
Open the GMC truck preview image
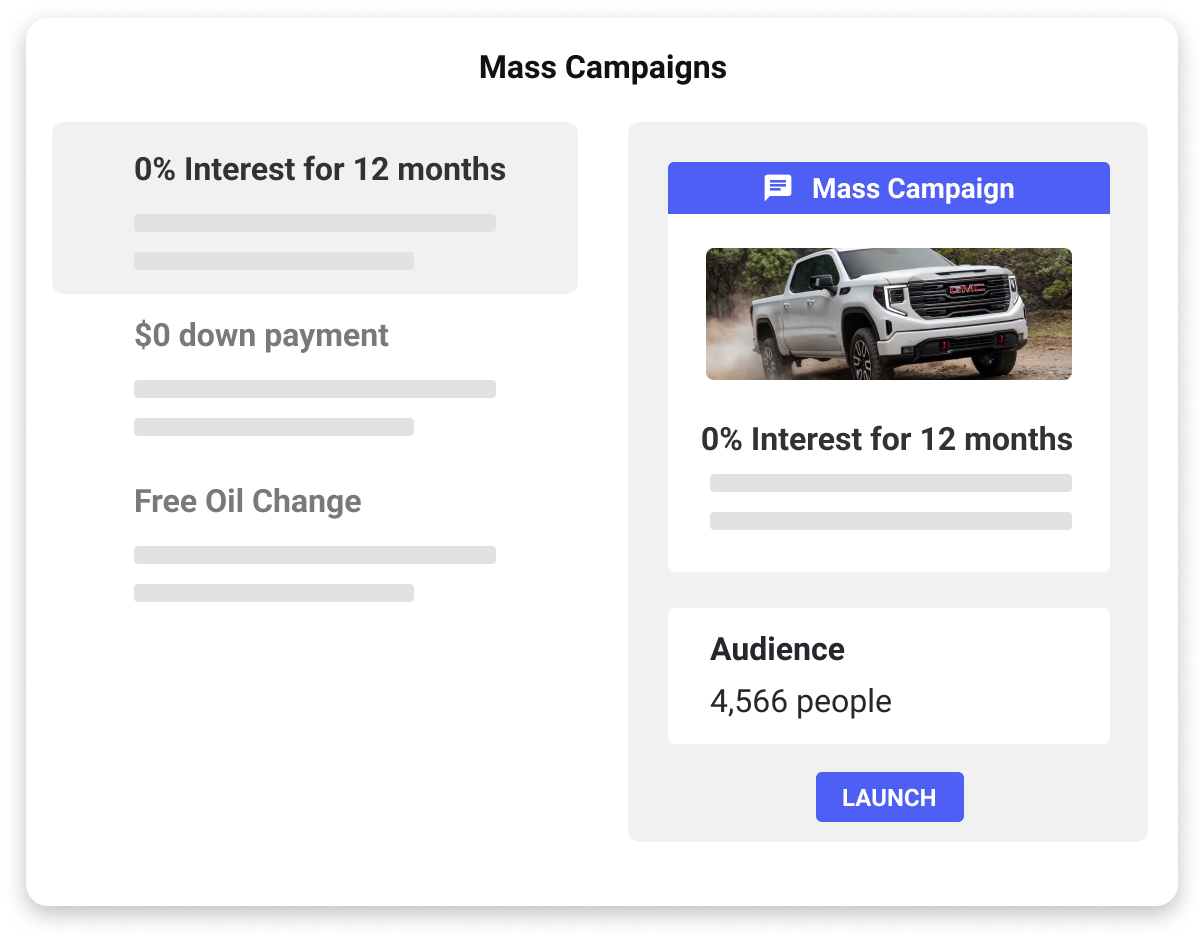point(889,314)
